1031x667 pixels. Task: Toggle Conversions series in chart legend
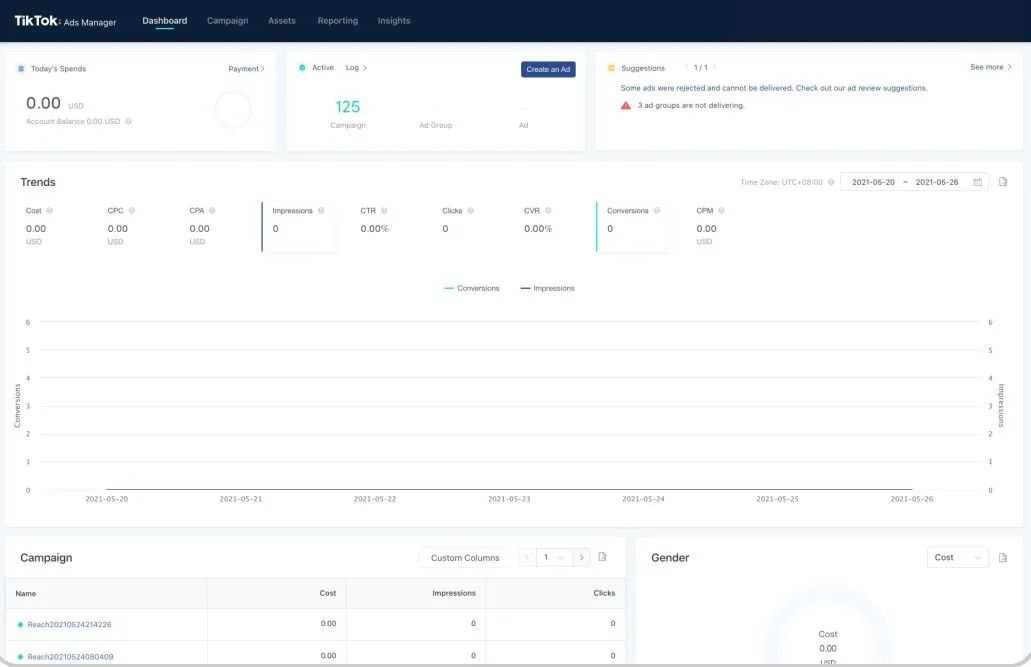(x=472, y=288)
